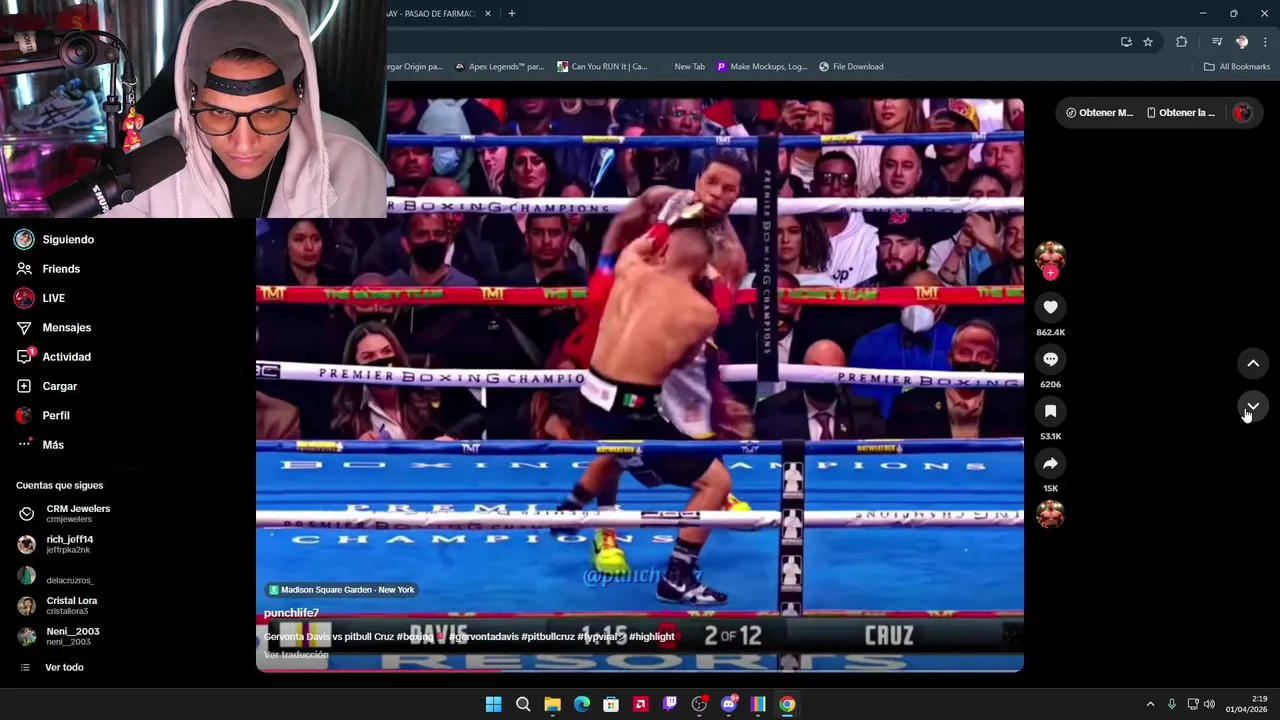1280x720 pixels.
Task: Open Make Mockups bookmark
Action: (762, 67)
